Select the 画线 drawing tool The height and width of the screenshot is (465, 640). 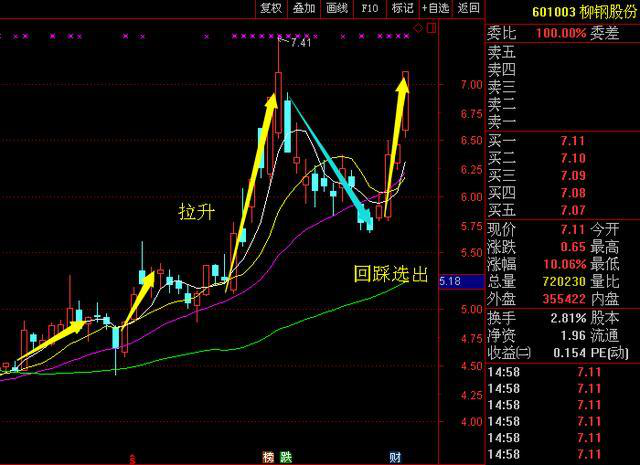(x=337, y=9)
